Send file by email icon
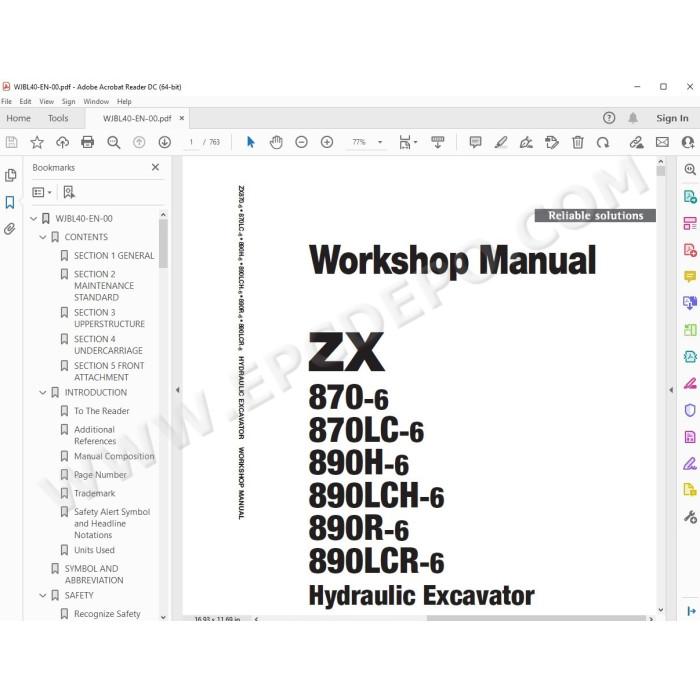Screen dimensions: 700x700 tap(662, 142)
